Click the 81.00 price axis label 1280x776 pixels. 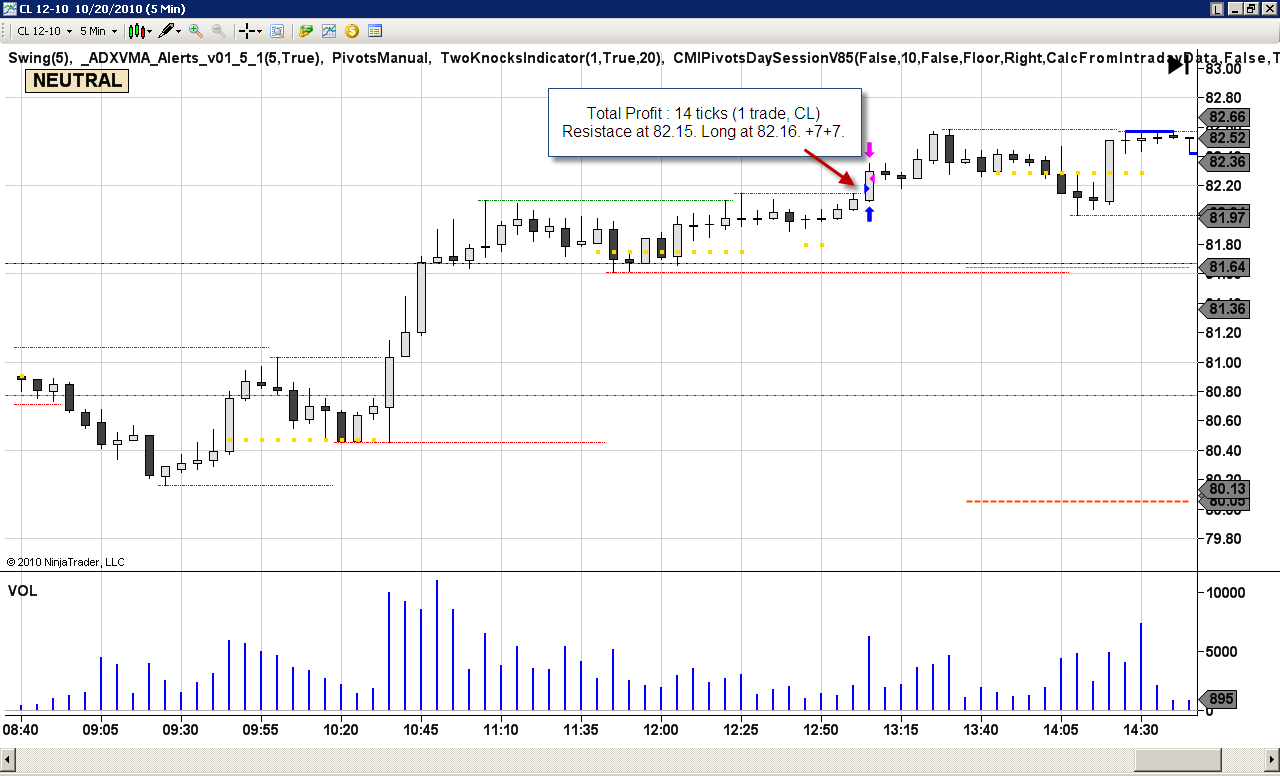[1225, 363]
